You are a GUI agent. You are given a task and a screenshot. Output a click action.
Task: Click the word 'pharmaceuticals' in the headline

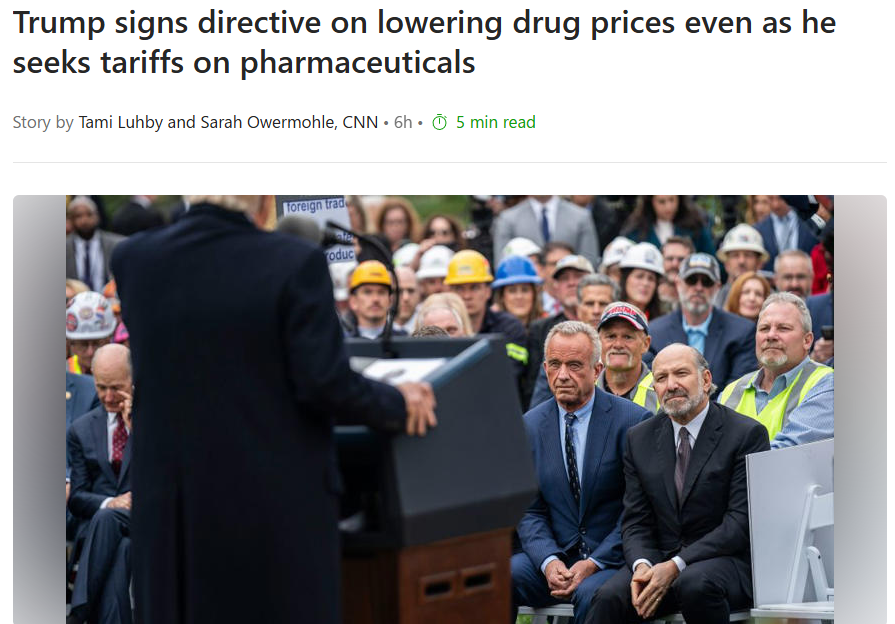click(x=357, y=62)
